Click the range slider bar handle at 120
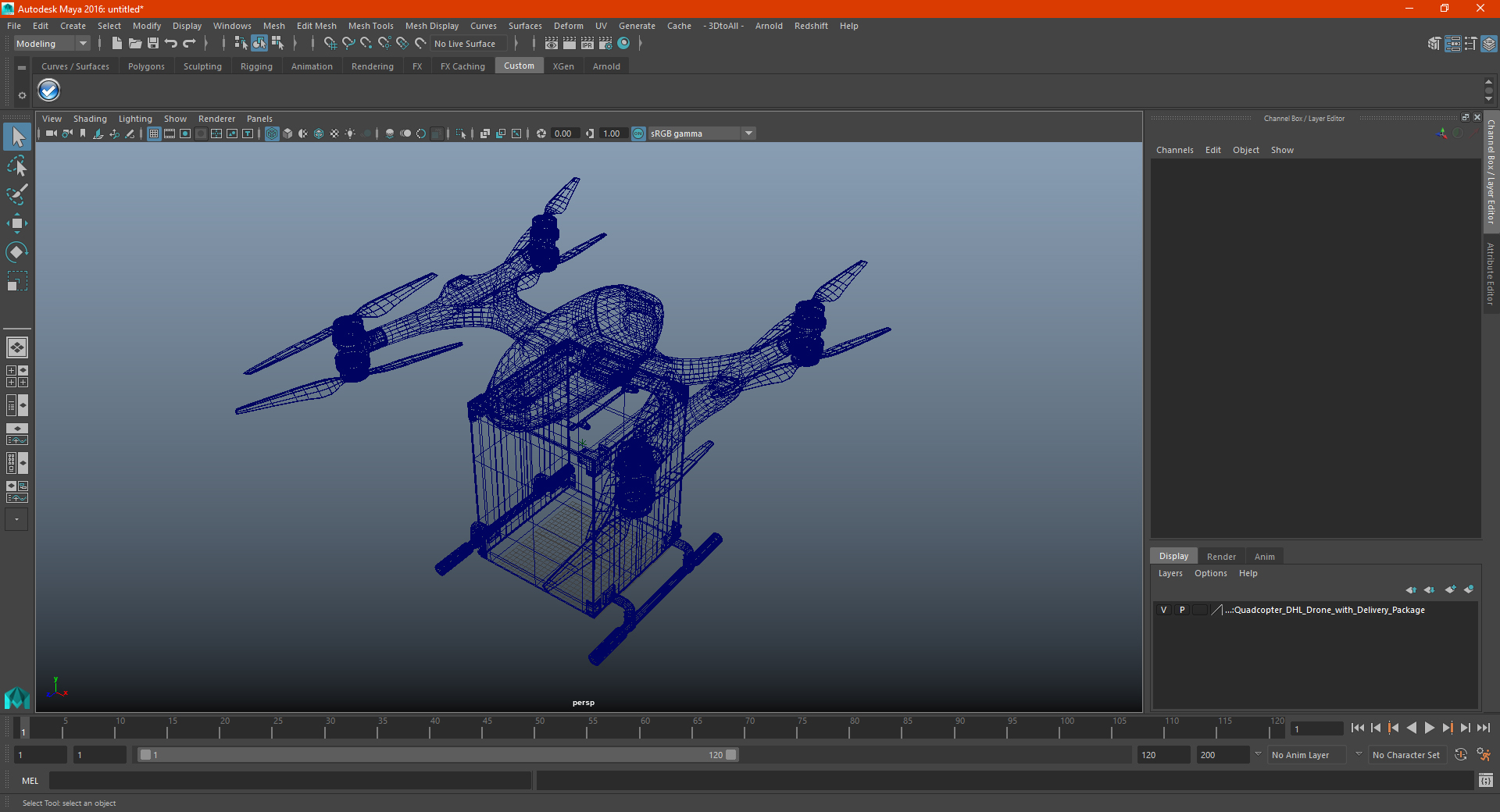Screen dimensions: 1500x812 point(731,755)
